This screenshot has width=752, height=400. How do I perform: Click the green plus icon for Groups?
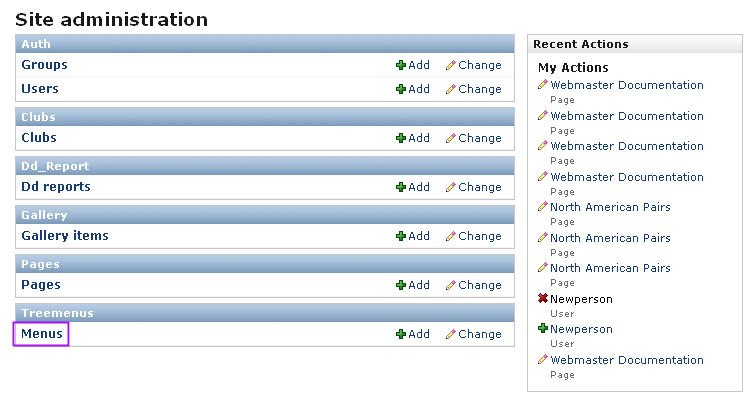click(x=401, y=65)
